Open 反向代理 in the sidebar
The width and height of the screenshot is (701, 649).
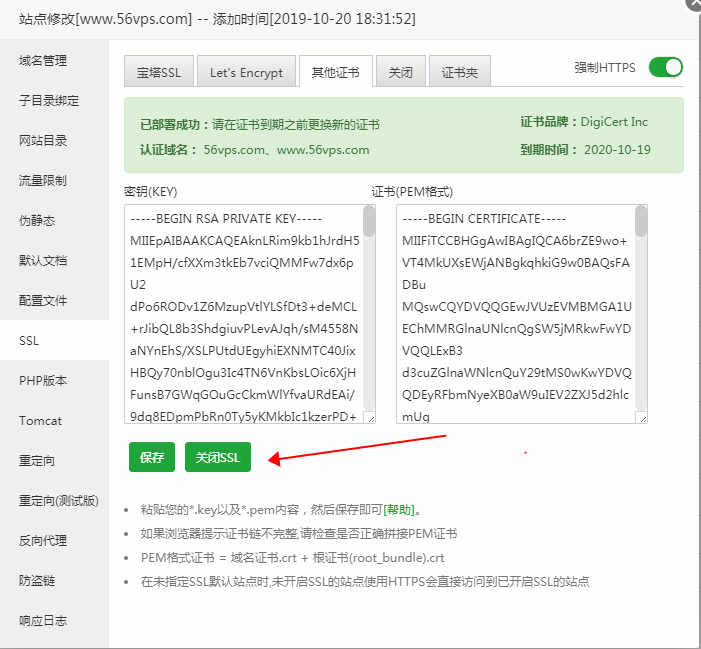[x=43, y=540]
